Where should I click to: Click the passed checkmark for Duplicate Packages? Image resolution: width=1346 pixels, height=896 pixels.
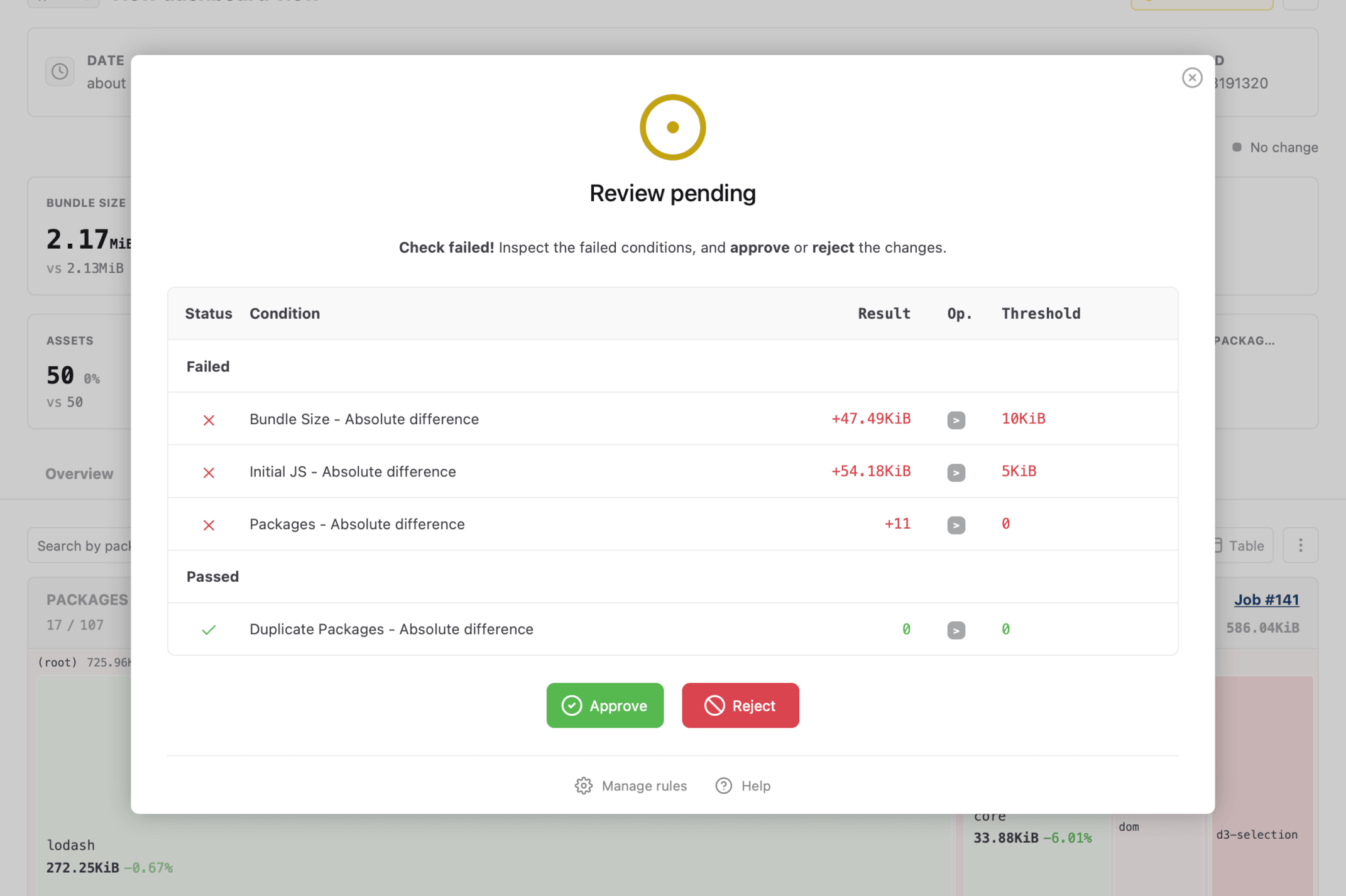pyautogui.click(x=209, y=630)
